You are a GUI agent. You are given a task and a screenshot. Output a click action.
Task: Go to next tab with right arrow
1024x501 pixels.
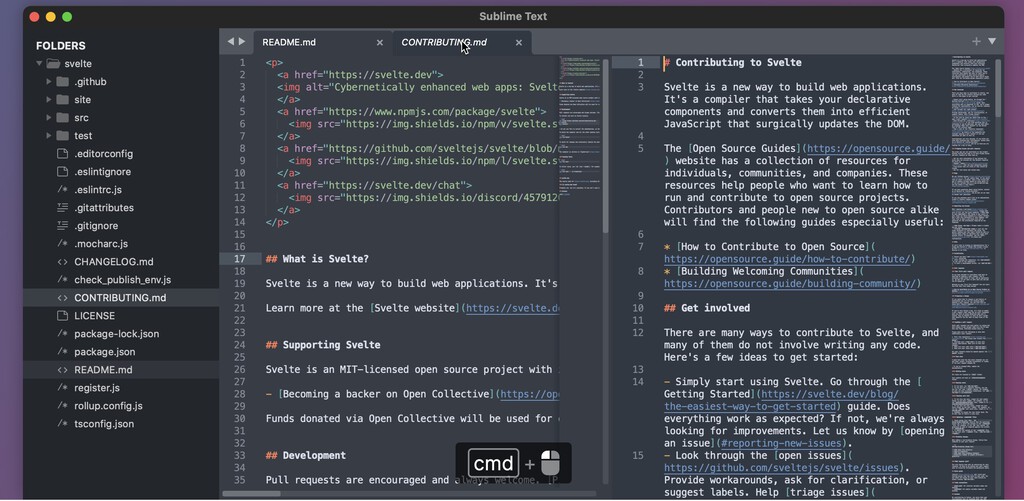pos(242,42)
